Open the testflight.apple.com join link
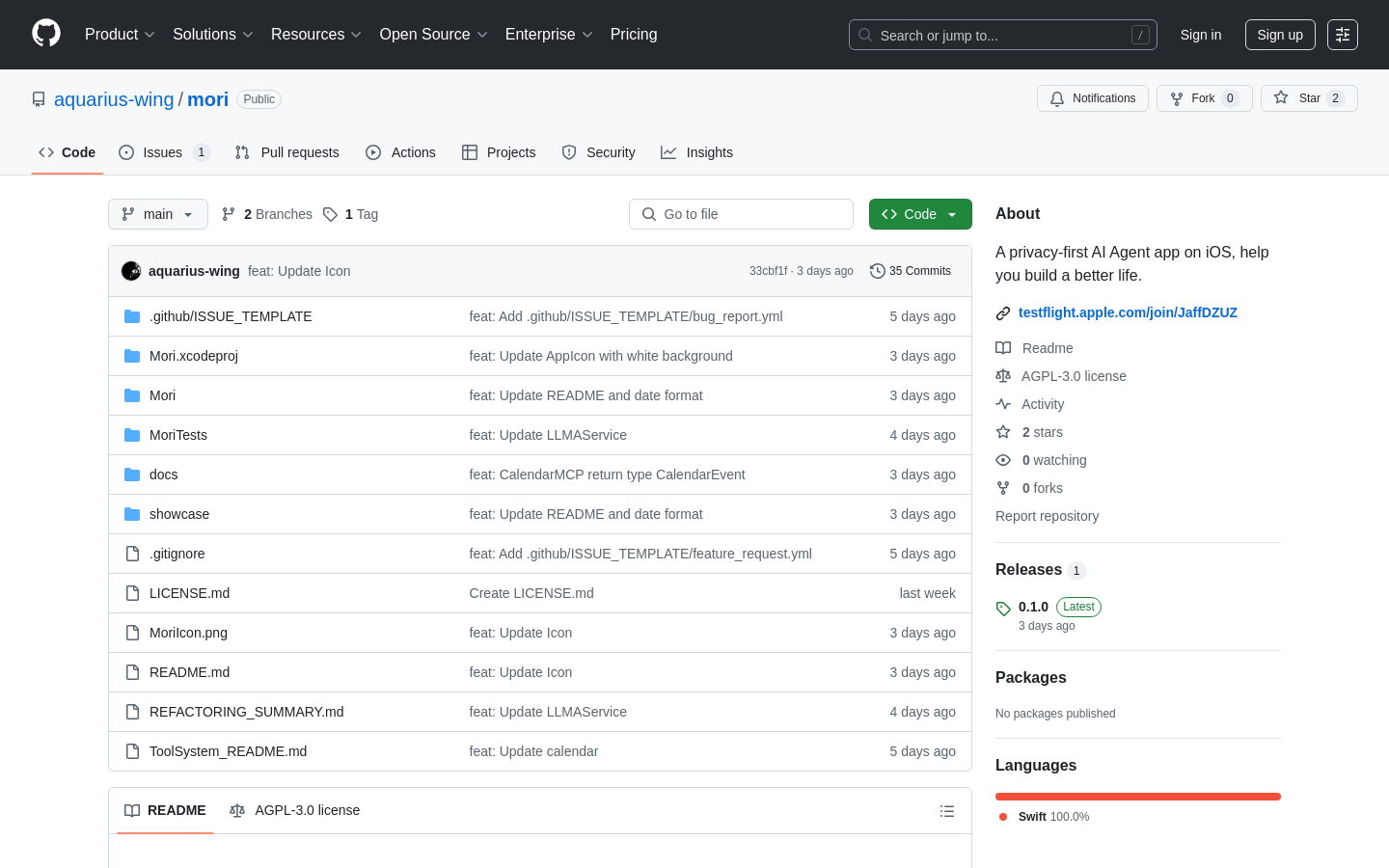1389x868 pixels. point(1128,312)
